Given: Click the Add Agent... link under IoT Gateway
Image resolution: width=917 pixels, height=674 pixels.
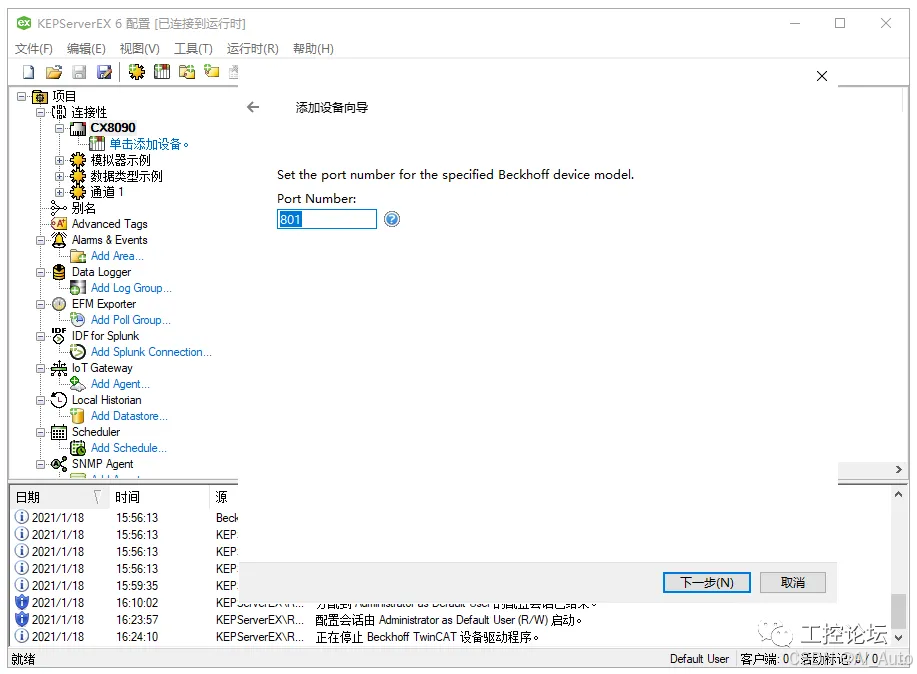Looking at the screenshot, I should click(120, 384).
